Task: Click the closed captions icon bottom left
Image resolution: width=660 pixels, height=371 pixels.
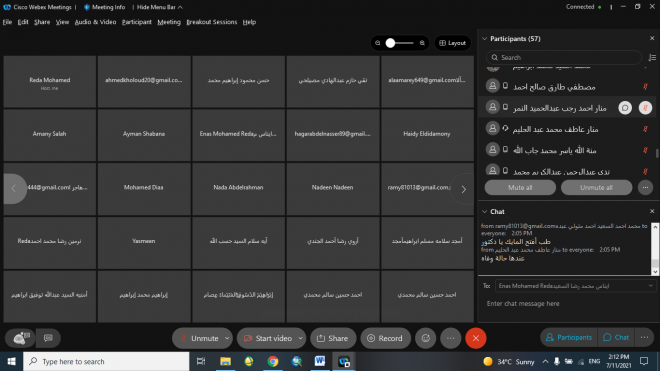Action: coord(48,338)
